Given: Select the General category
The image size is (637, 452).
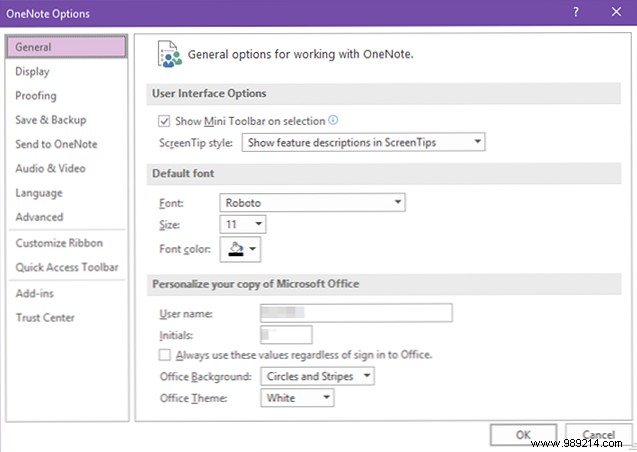Looking at the screenshot, I should [66, 47].
